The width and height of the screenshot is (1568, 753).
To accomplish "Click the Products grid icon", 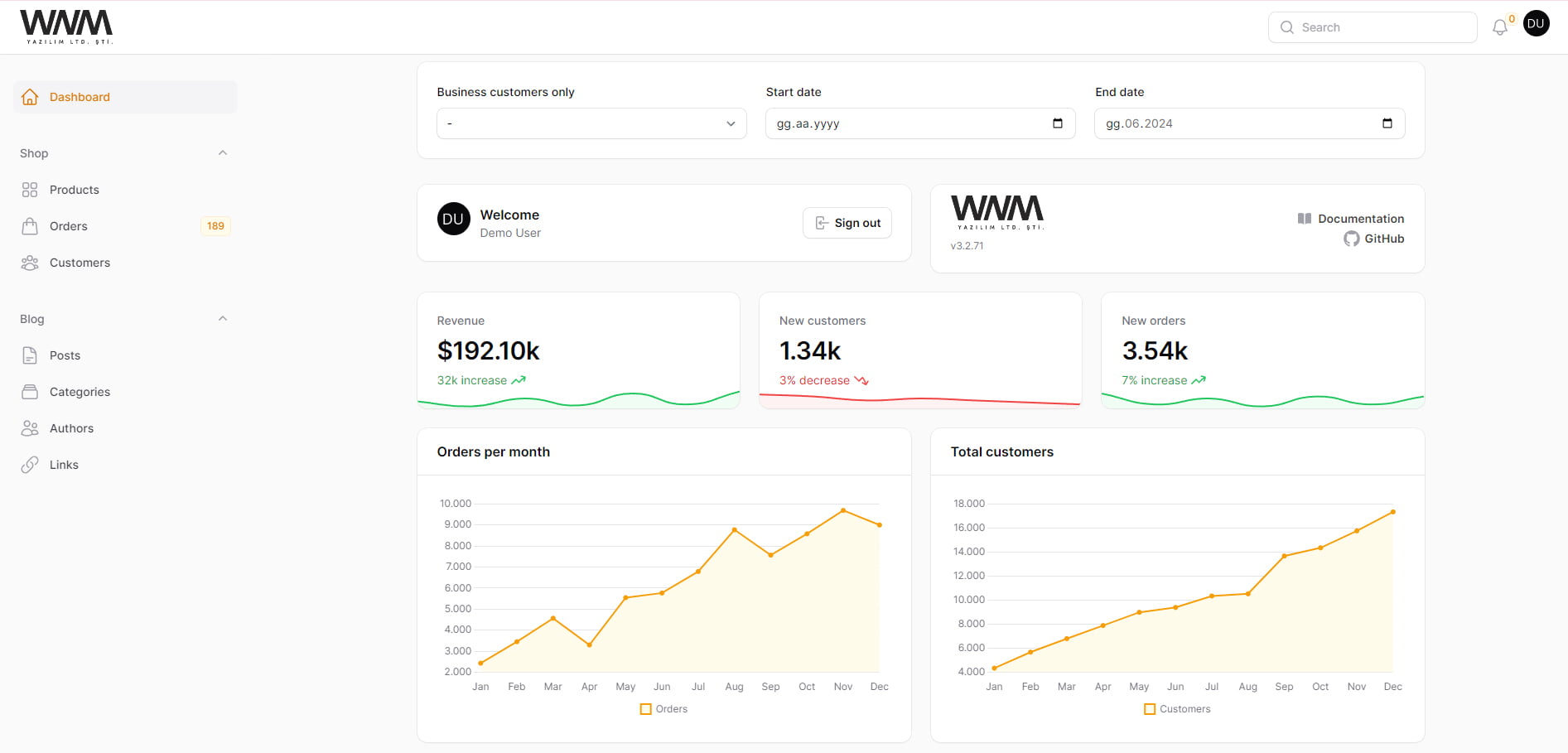I will point(30,190).
